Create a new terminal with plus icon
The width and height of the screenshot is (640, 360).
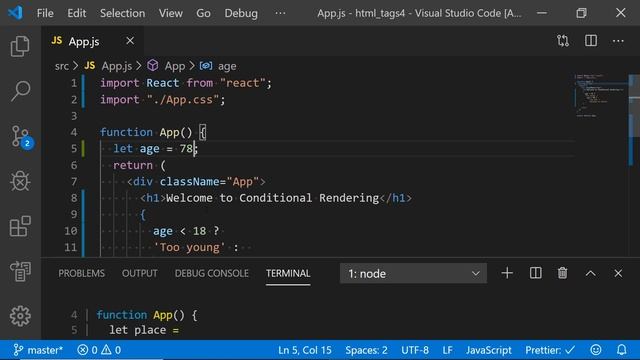tap(507, 273)
